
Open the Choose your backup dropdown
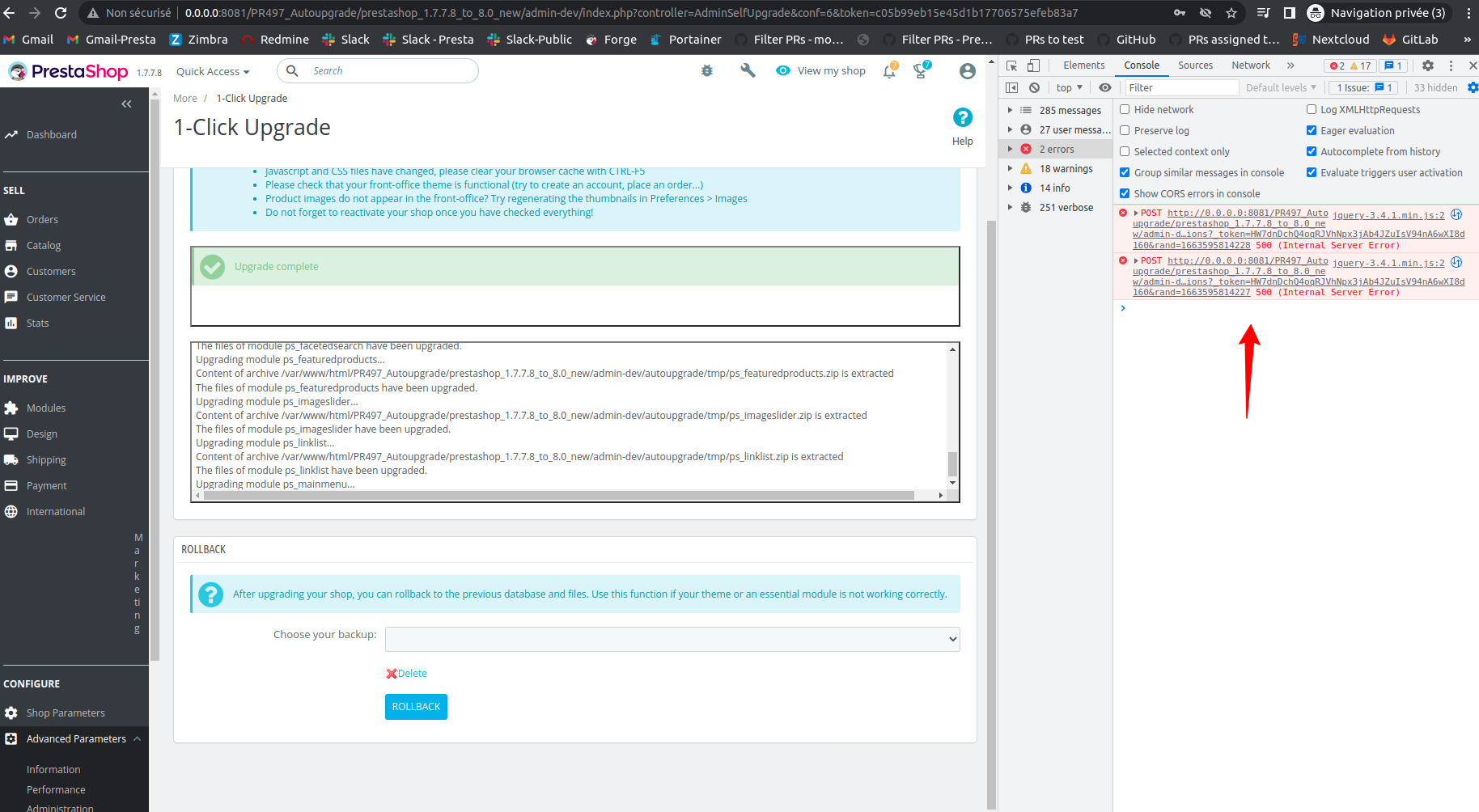[x=672, y=639]
